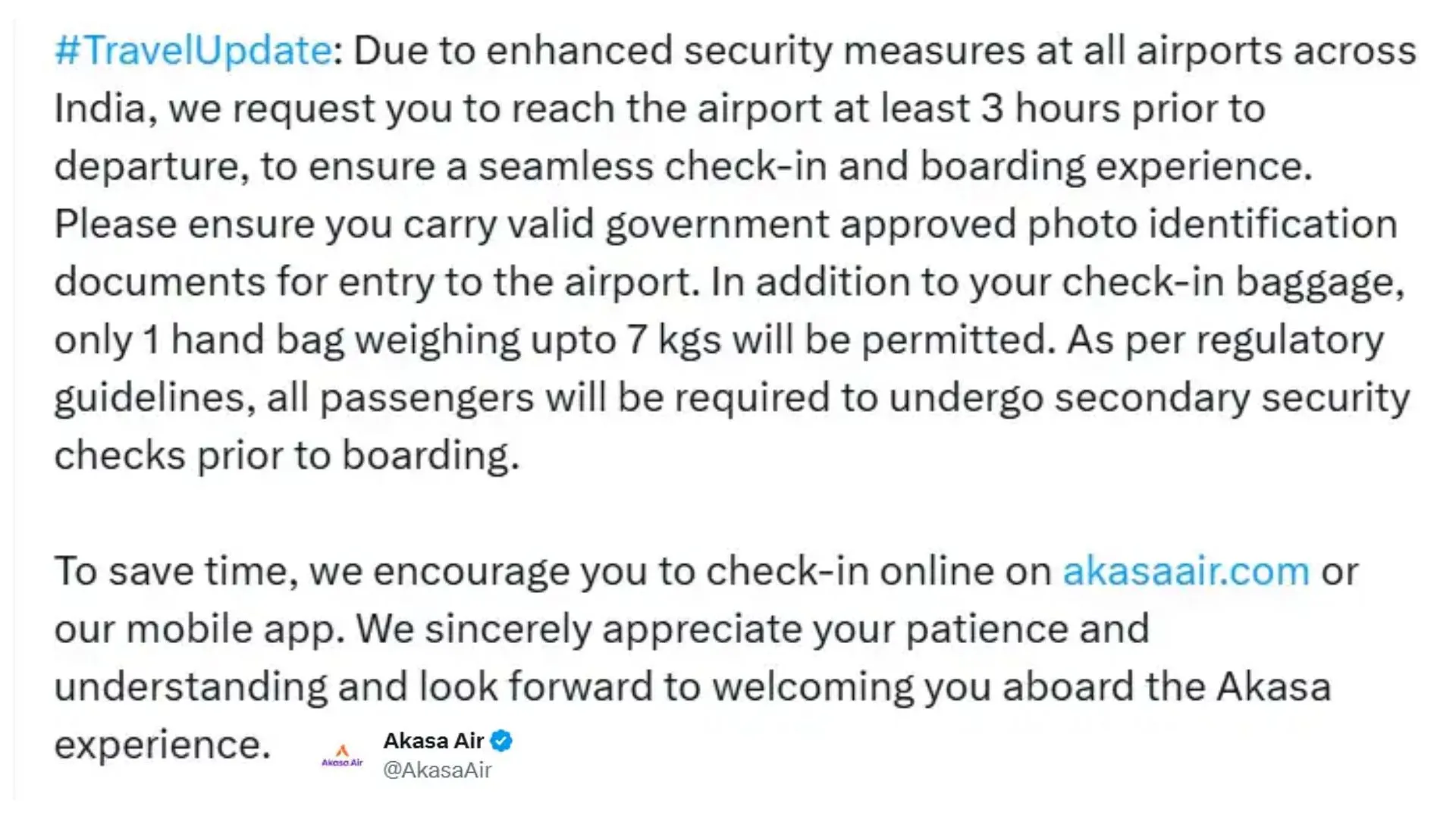Click the phrase "check-in baggage"

coord(1232,283)
